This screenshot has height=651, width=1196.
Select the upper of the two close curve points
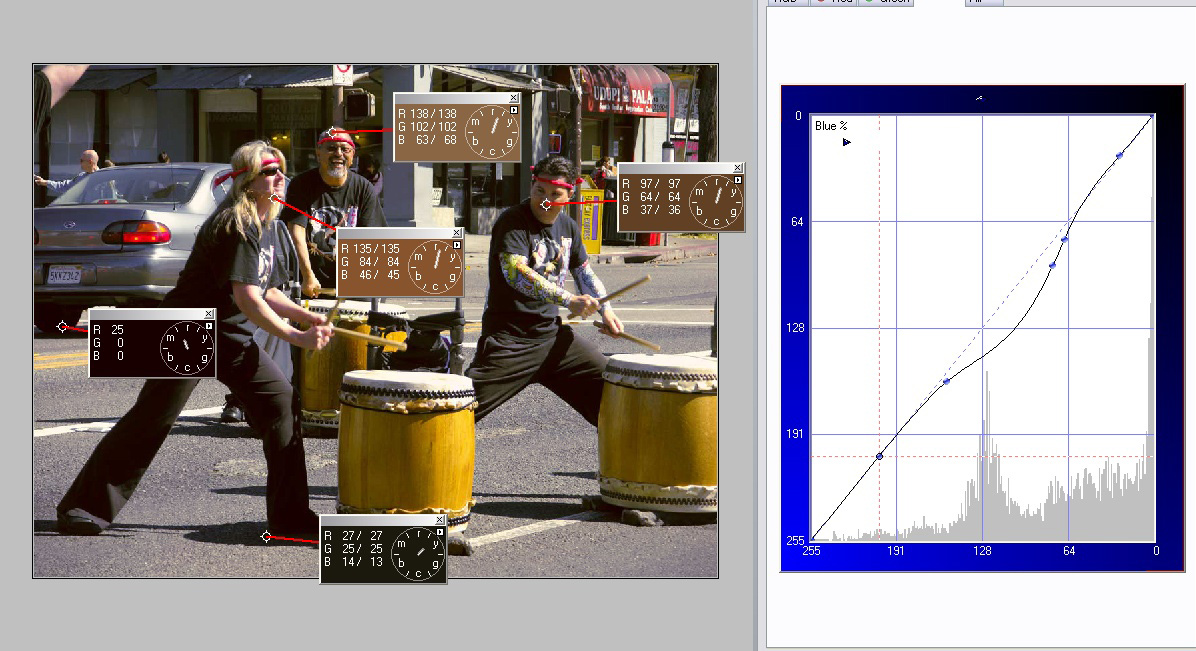click(x=1065, y=240)
